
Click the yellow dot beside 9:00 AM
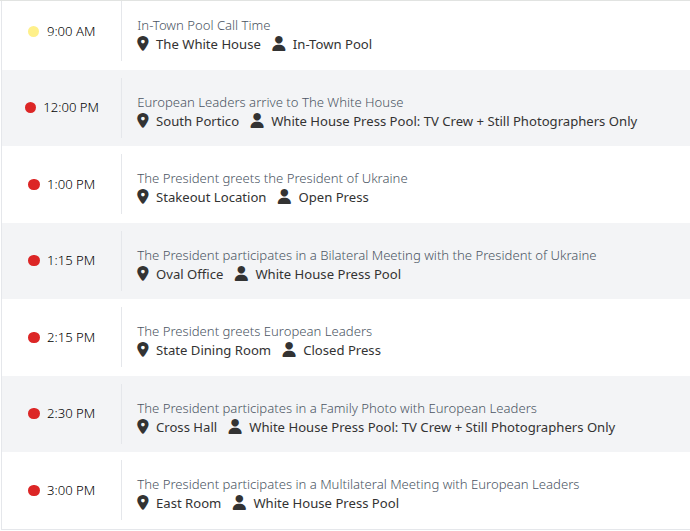[x=33, y=32]
